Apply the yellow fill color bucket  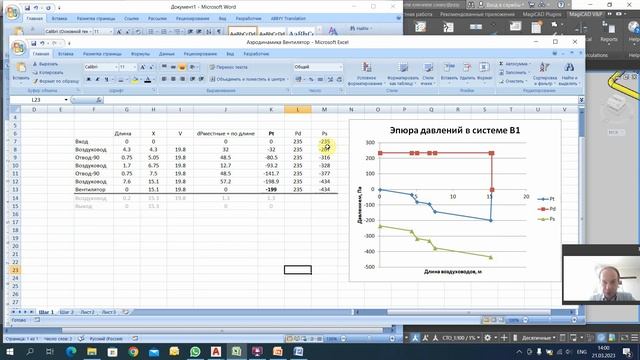(x=134, y=80)
